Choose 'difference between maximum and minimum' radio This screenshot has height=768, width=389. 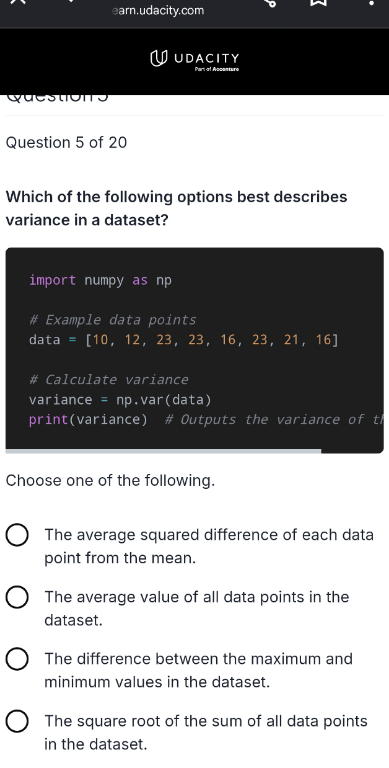[x=17, y=660]
